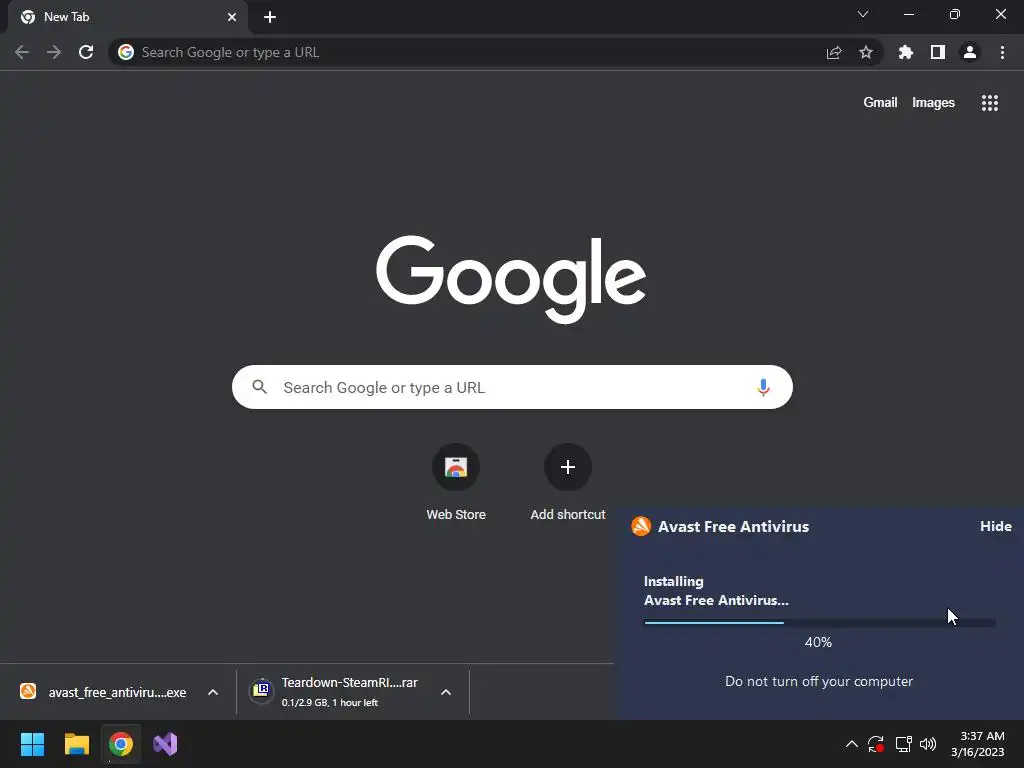Viewport: 1024px width, 768px height.
Task: Open Gmail link
Action: [x=880, y=103]
